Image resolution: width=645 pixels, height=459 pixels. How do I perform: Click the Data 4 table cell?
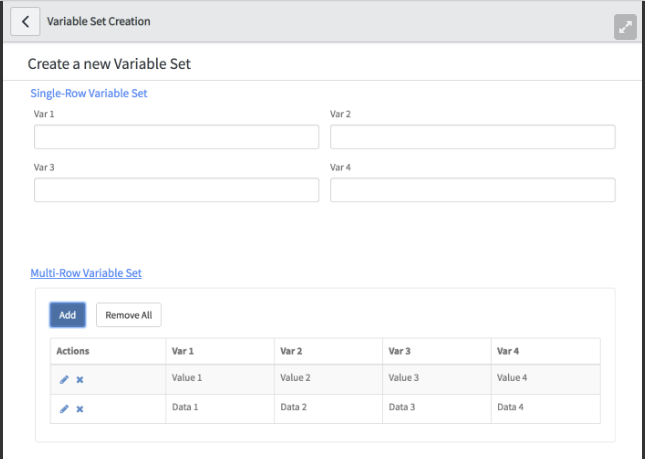click(x=546, y=408)
